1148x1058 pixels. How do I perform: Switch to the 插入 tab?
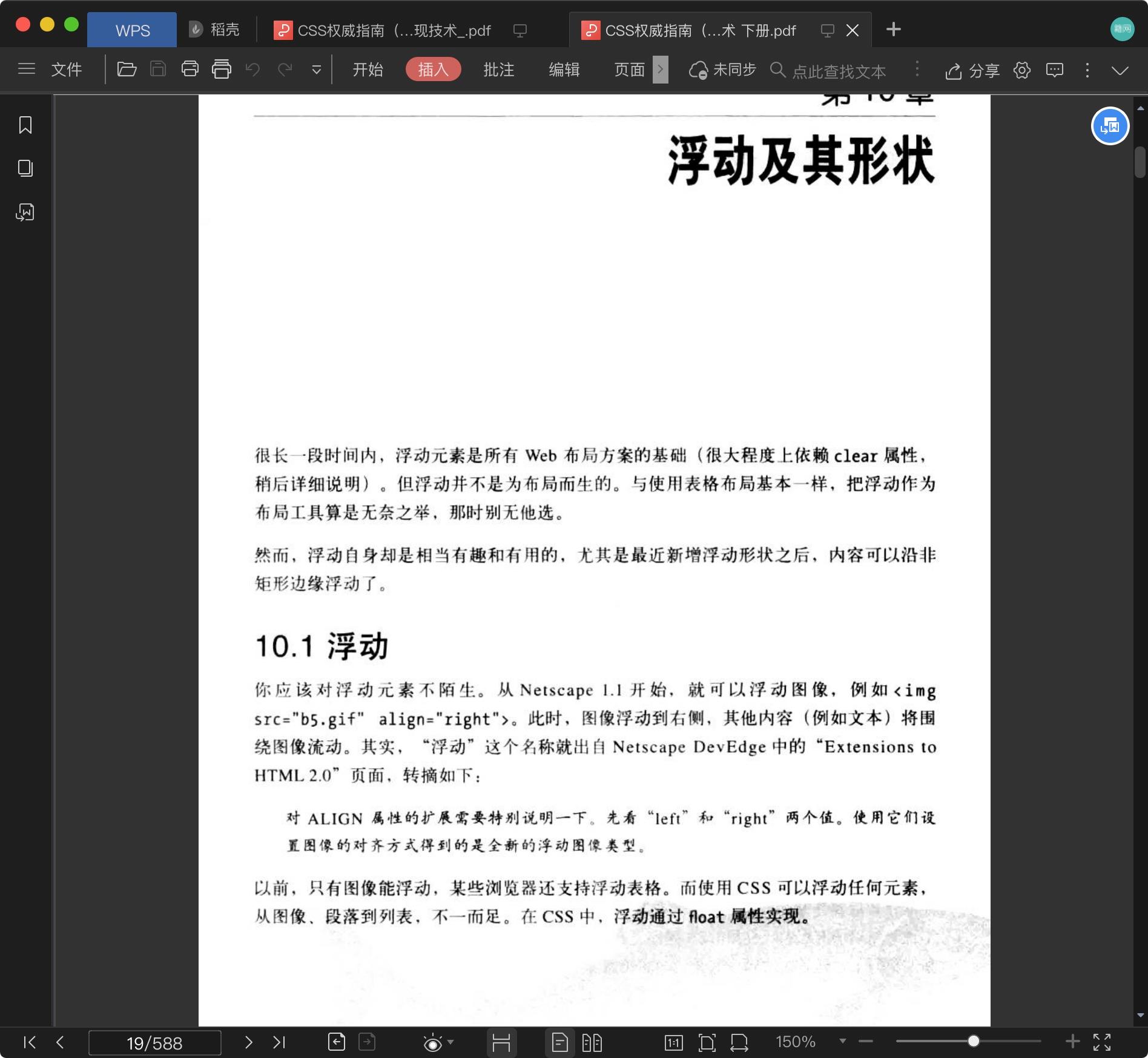434,69
